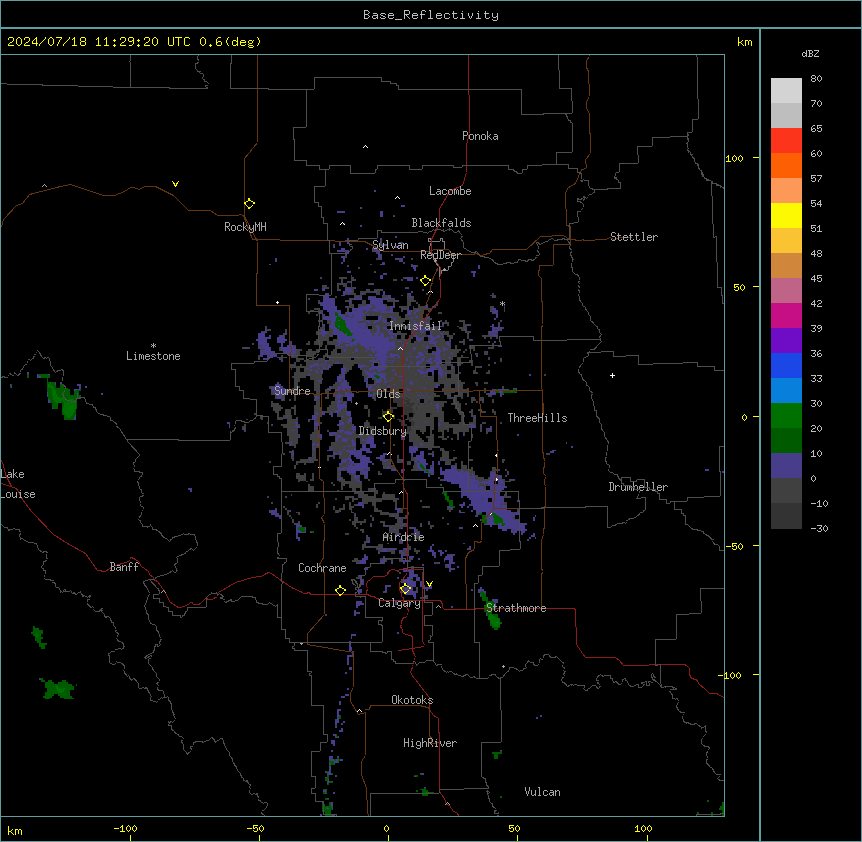The height and width of the screenshot is (842, 862).
Task: Select the red 65 dBZ color swatch
Action: click(x=786, y=140)
